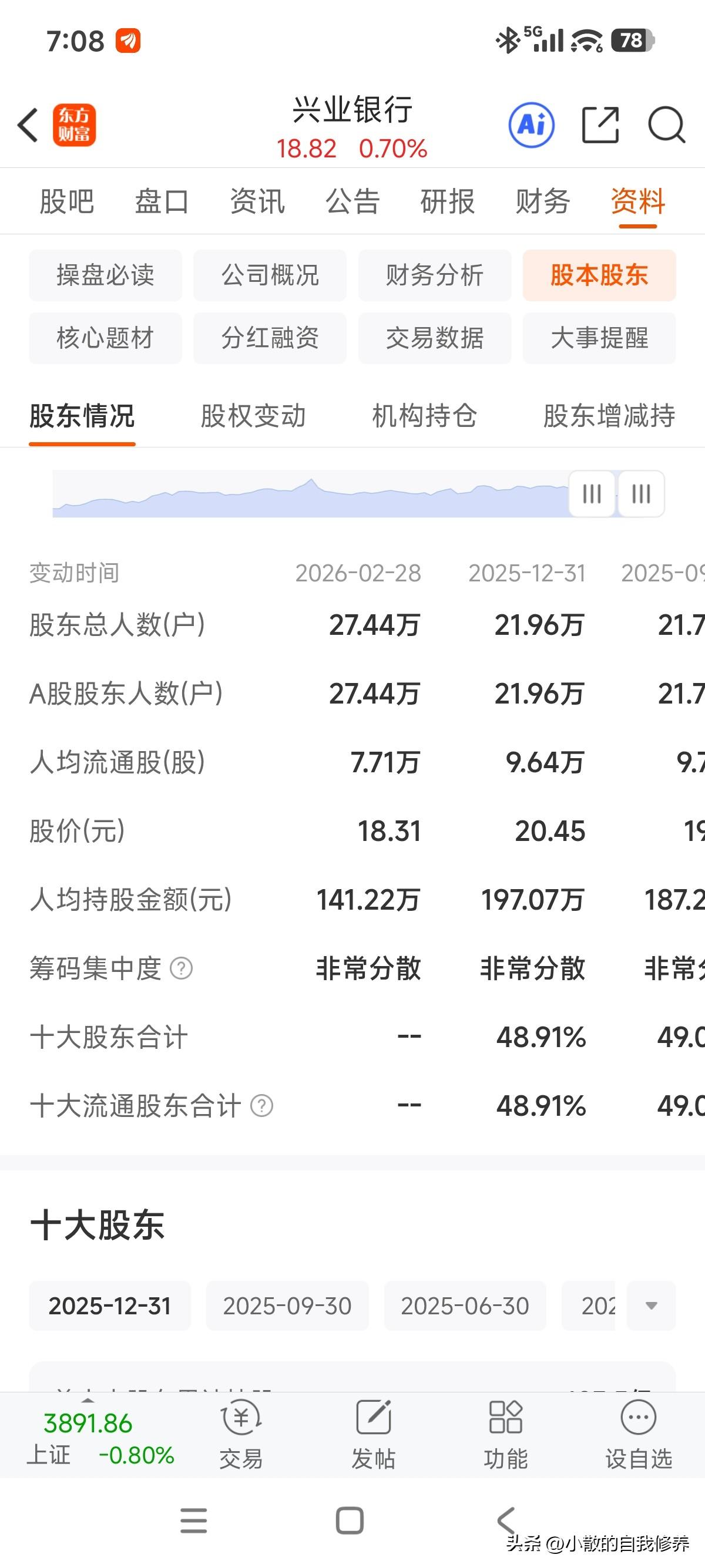Tap the help icon beside 十大流通股东合计
705x1568 pixels.
tap(262, 1105)
